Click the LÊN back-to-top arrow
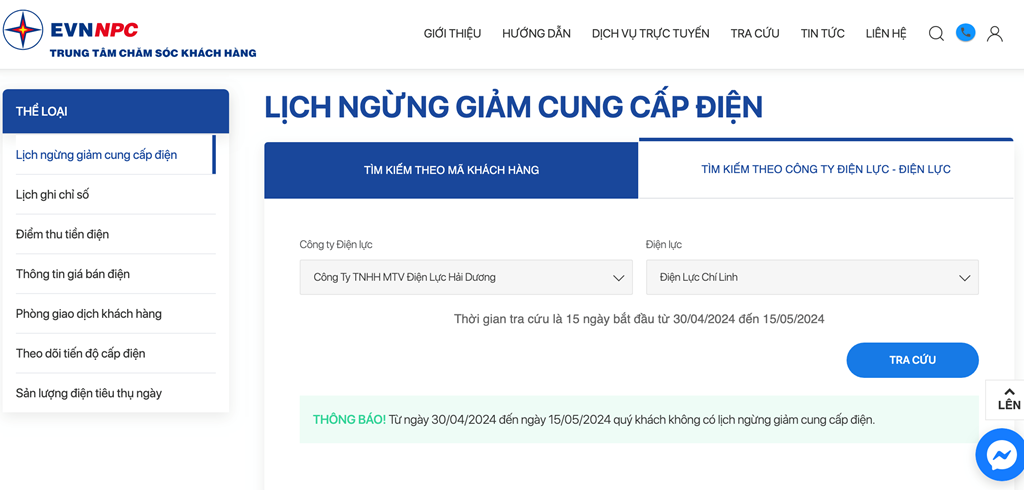The width and height of the screenshot is (1024, 490). (x=1008, y=399)
